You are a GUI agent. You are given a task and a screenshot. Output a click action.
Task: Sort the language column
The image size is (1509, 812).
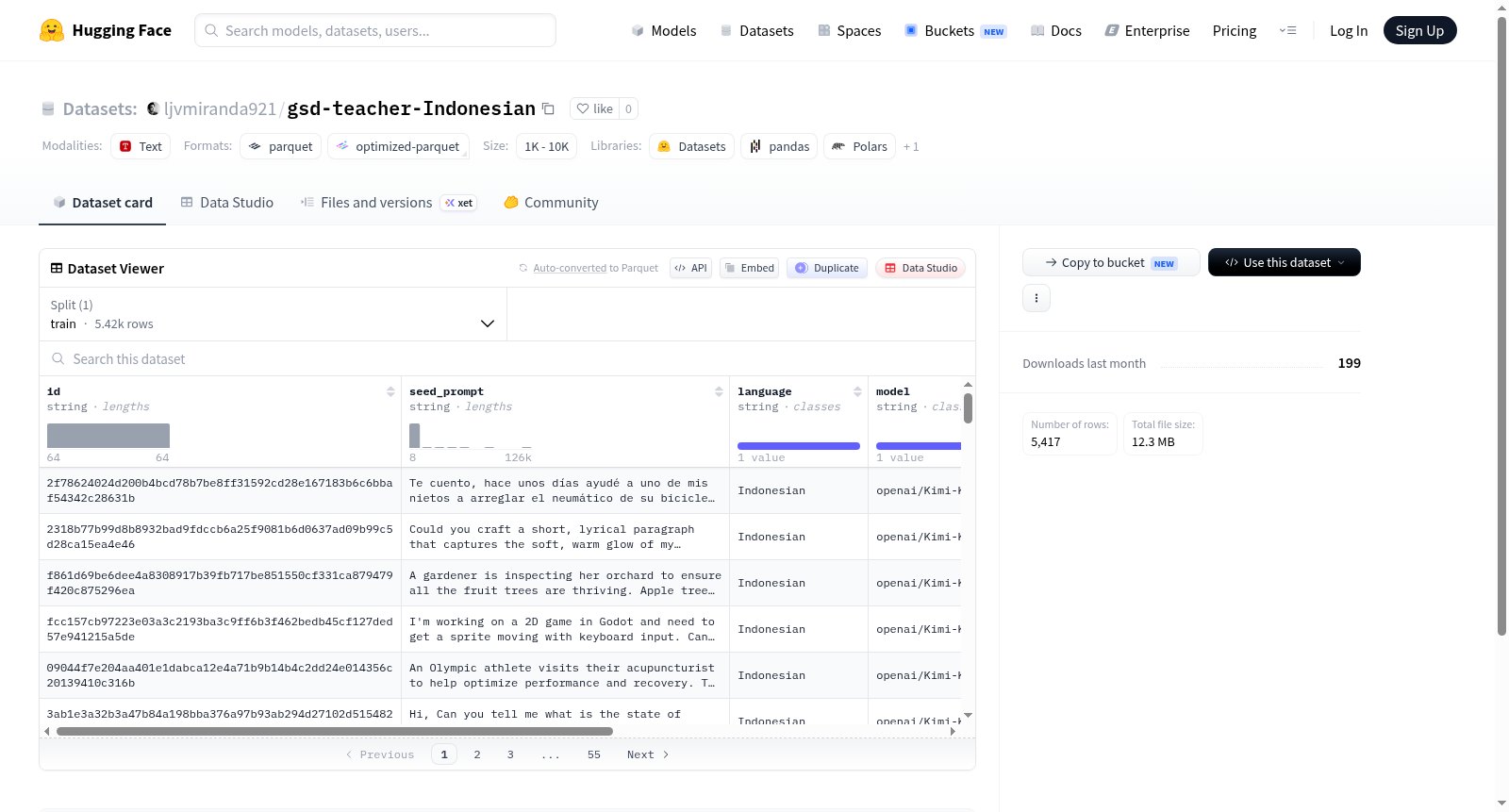(857, 391)
